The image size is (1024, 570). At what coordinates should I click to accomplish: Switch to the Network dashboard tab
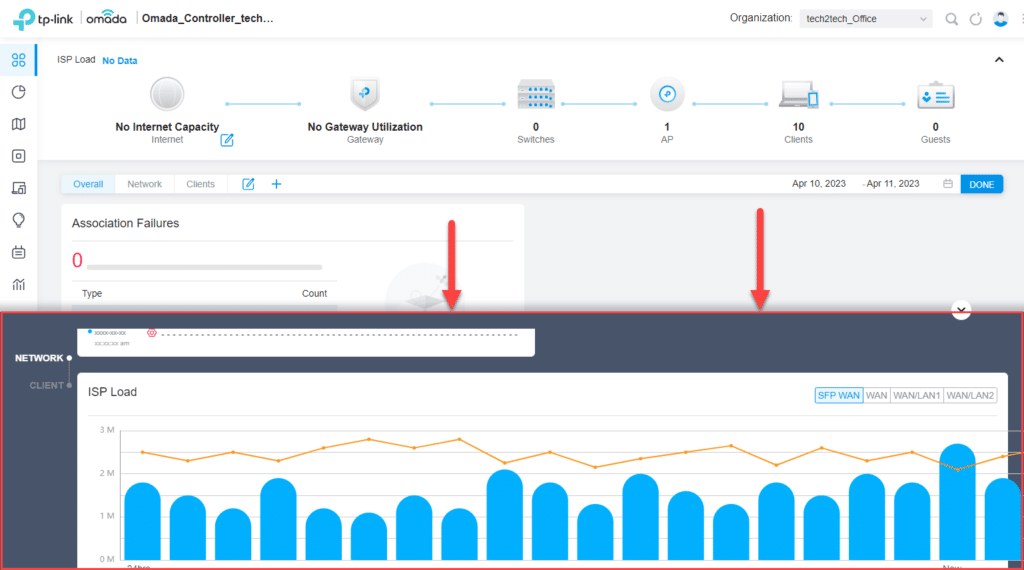(144, 184)
